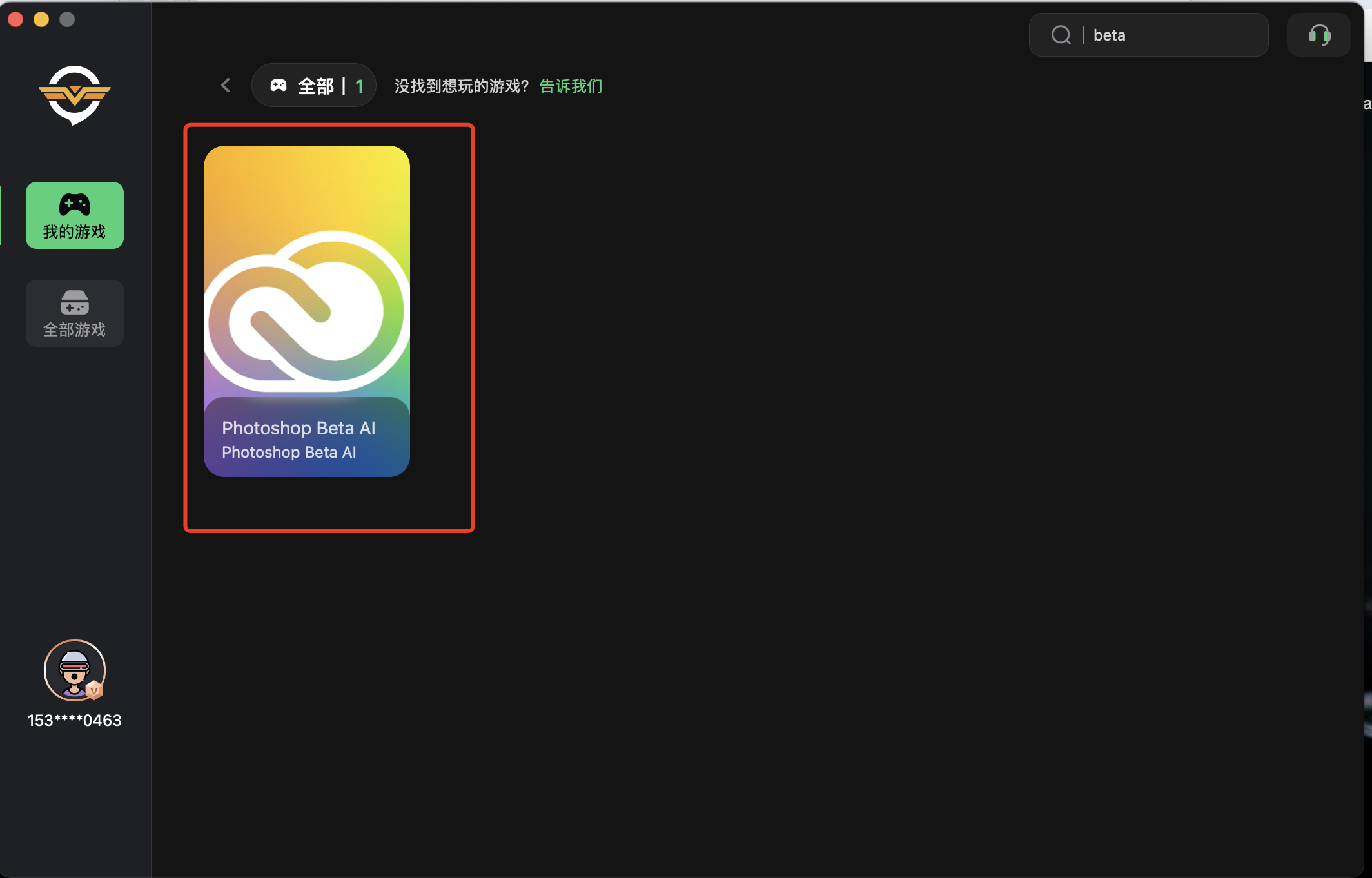The height and width of the screenshot is (878, 1372).
Task: Open the Photoshop Beta AI card thumbnail
Action: [307, 311]
